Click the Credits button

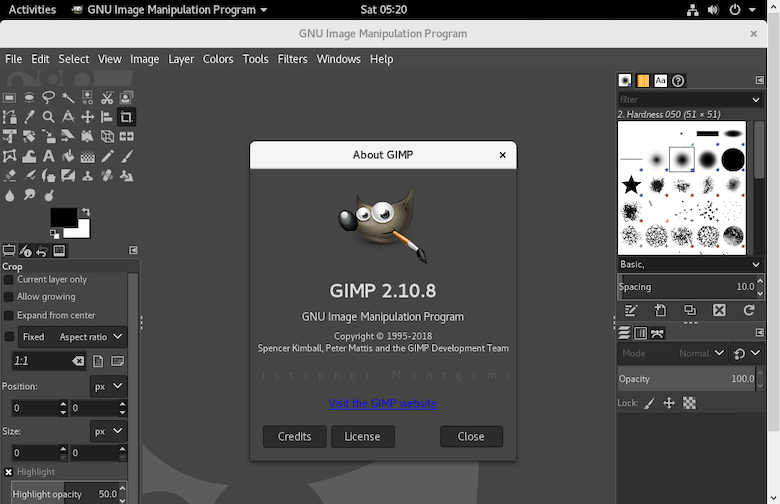[x=294, y=436]
